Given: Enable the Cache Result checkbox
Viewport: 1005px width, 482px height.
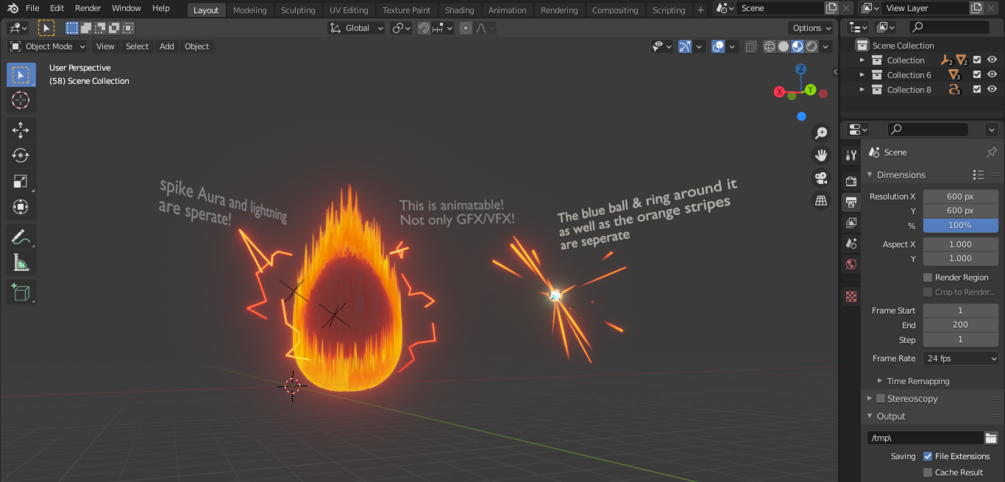Looking at the screenshot, I should (927, 472).
